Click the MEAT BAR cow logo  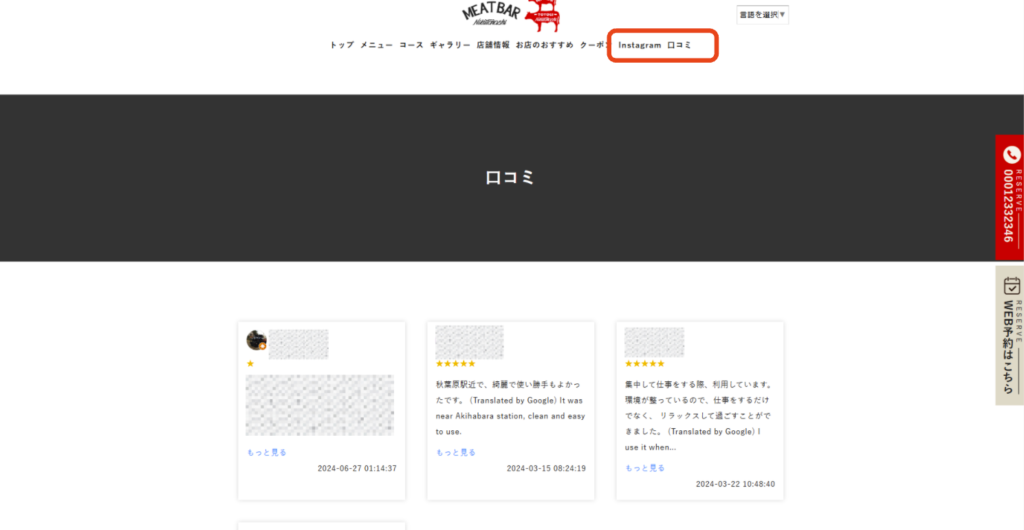click(511, 14)
